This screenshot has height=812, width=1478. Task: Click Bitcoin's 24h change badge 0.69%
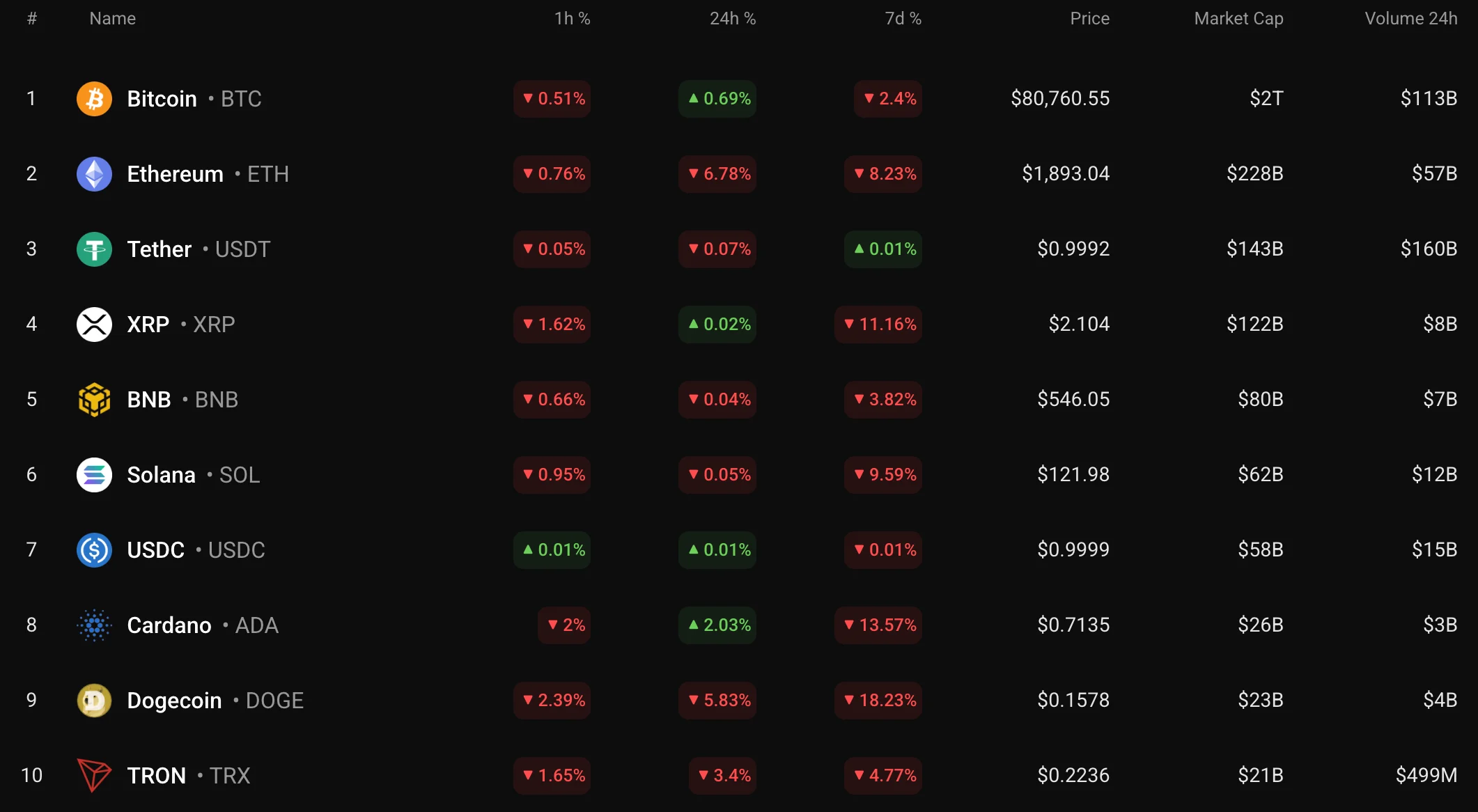tap(718, 99)
